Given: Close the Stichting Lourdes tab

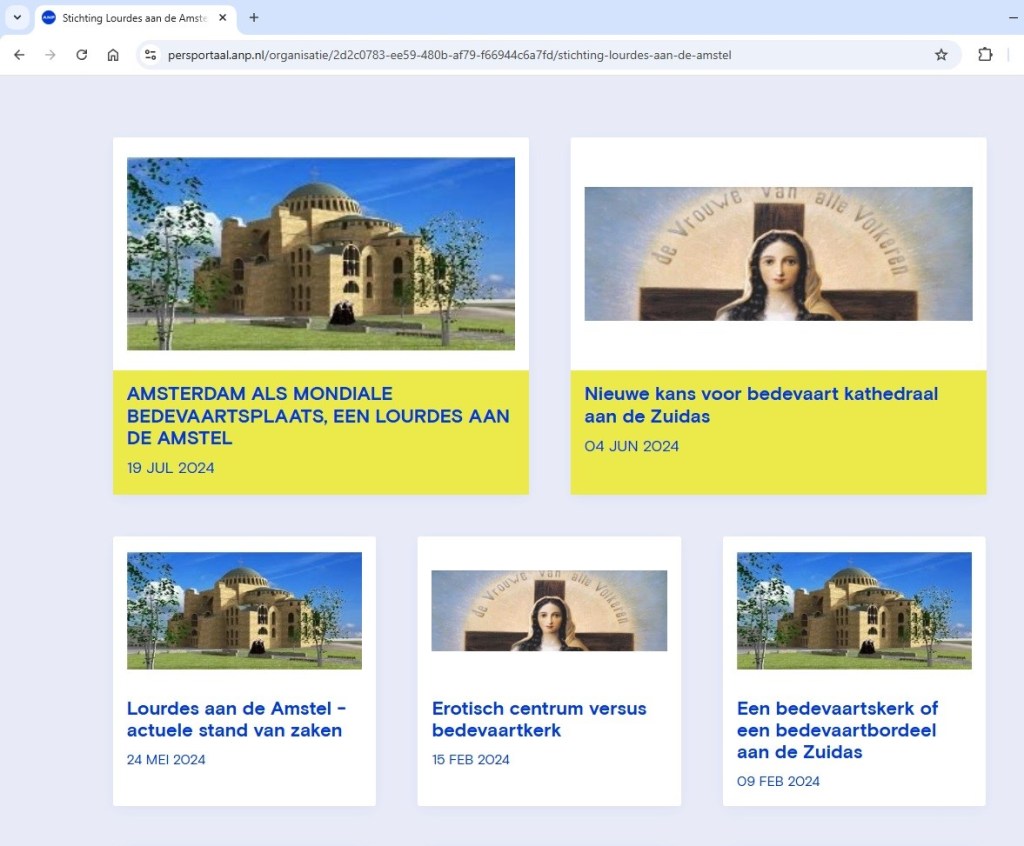Looking at the screenshot, I should [x=222, y=18].
